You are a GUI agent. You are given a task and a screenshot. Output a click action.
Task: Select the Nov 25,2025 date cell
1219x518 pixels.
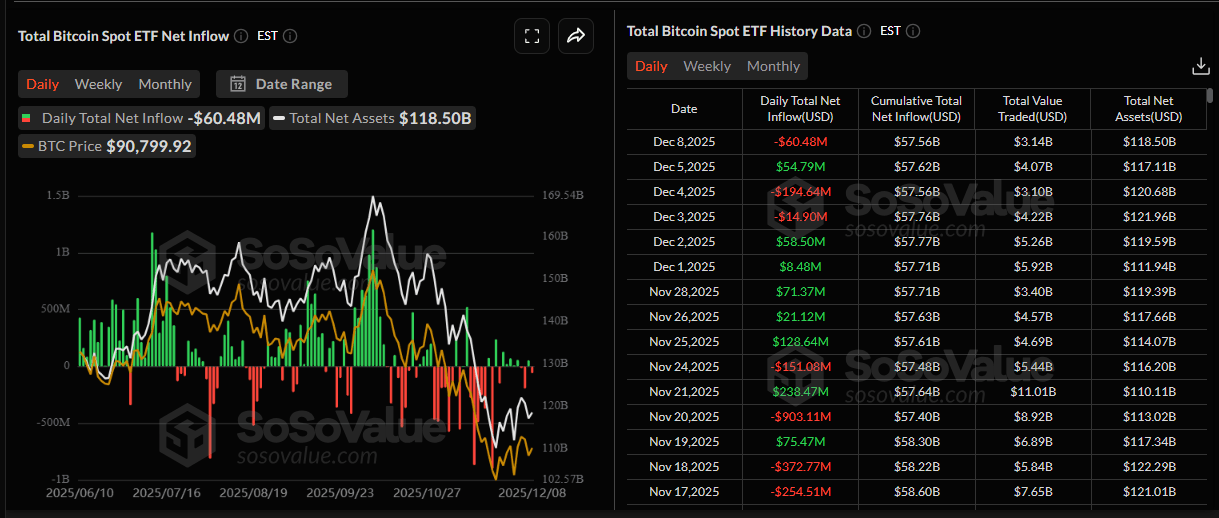point(684,342)
